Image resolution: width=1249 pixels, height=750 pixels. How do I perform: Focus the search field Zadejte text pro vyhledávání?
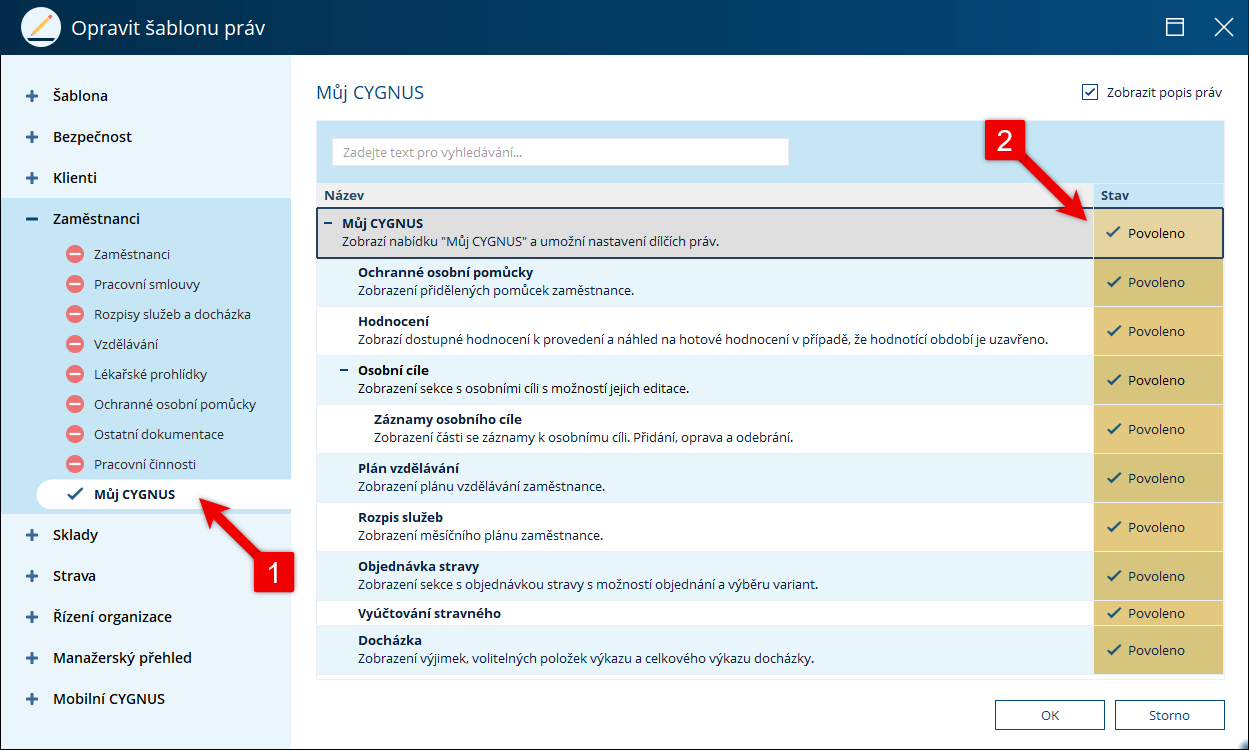pyautogui.click(x=560, y=152)
